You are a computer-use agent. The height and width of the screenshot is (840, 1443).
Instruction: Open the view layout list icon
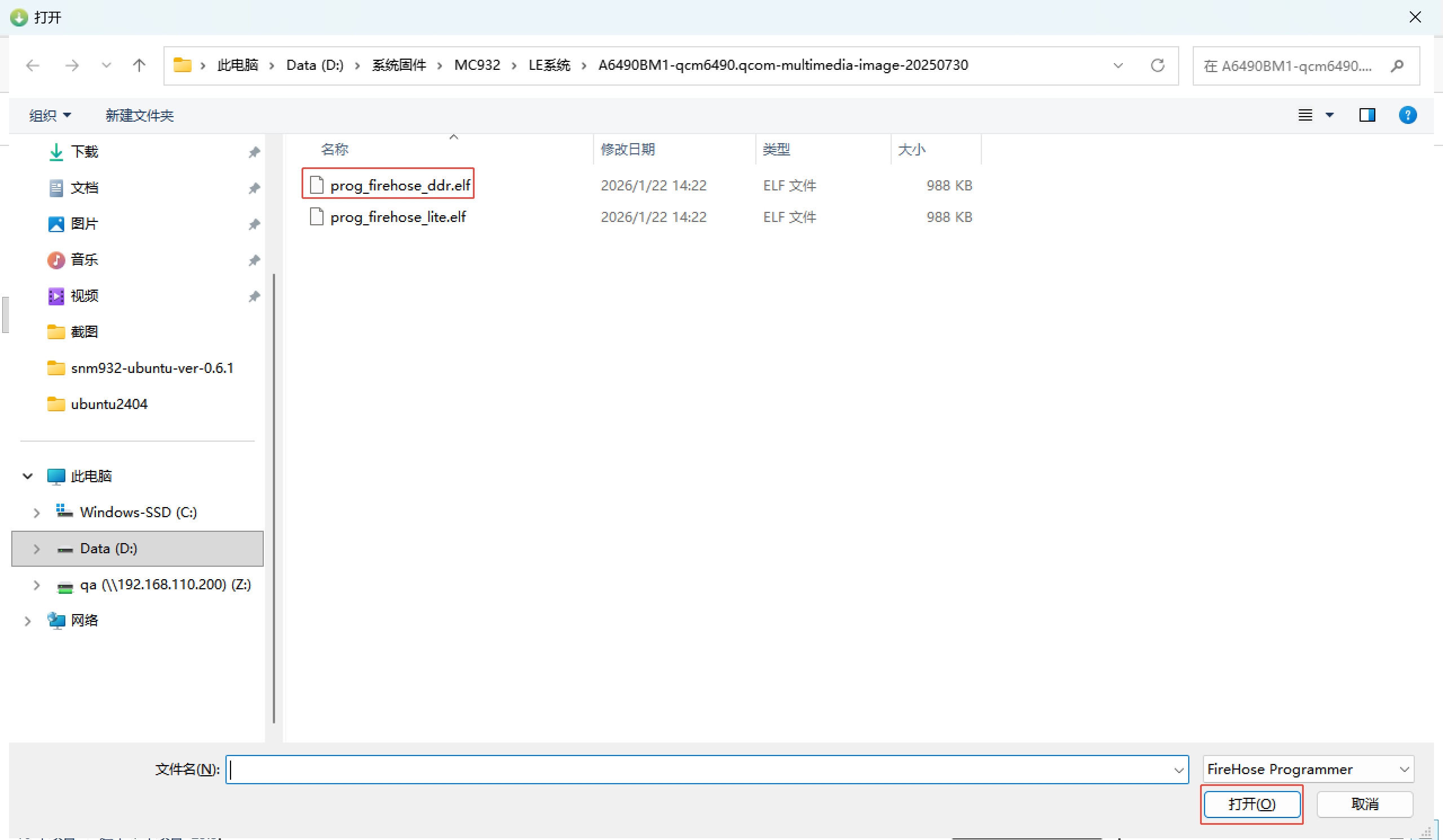(x=1305, y=115)
